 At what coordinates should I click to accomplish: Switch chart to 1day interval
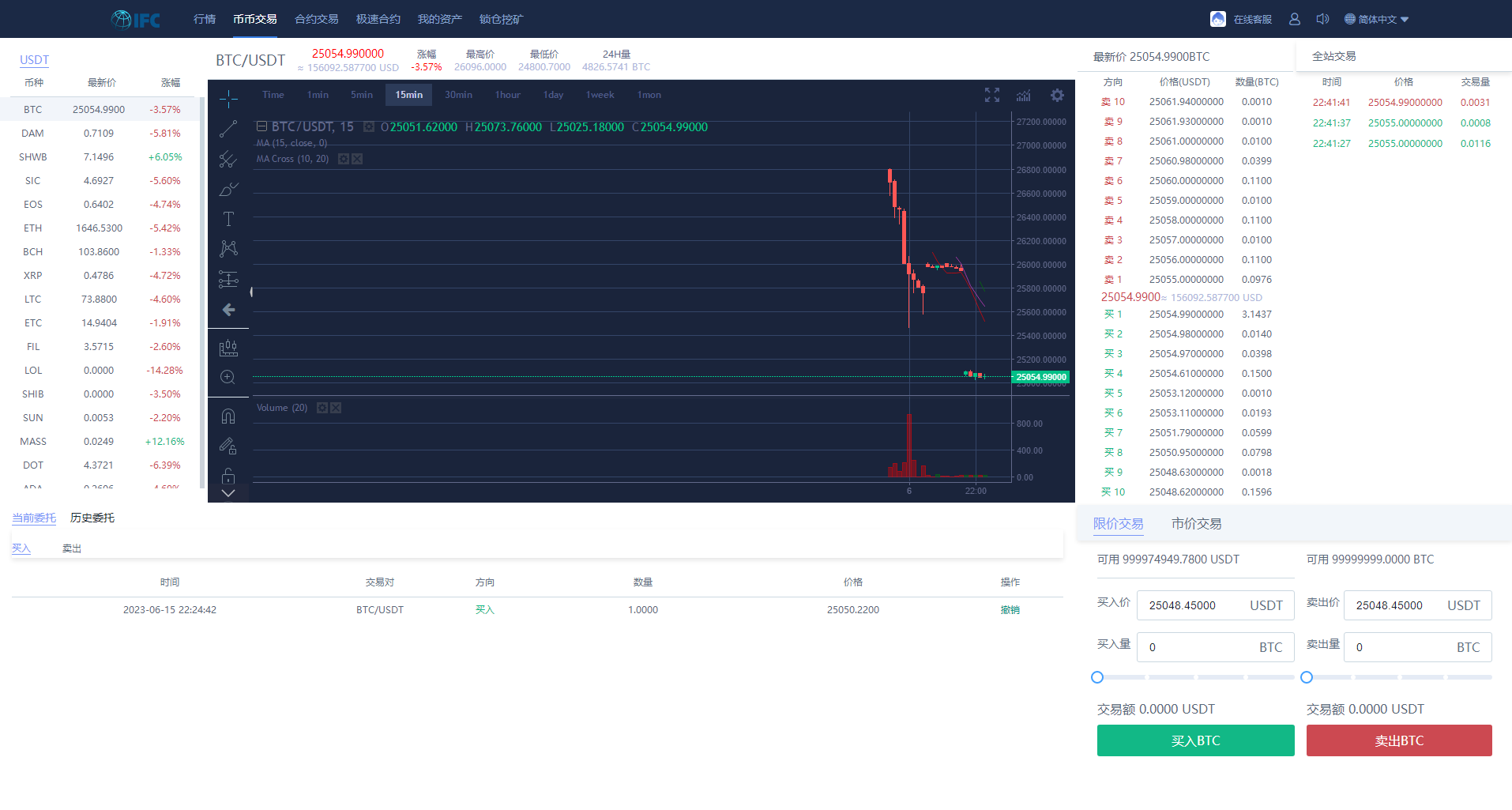(x=554, y=95)
